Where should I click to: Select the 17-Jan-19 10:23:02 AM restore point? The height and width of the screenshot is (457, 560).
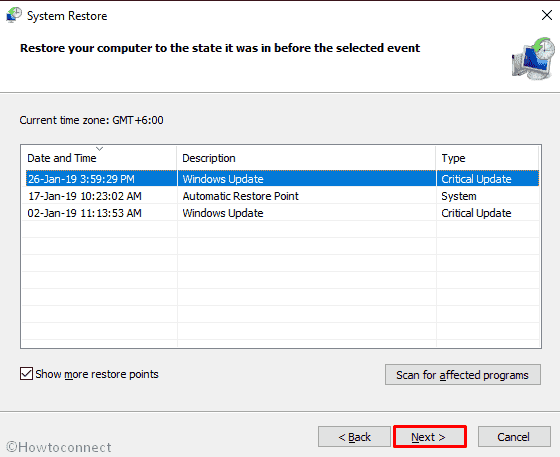282,196
